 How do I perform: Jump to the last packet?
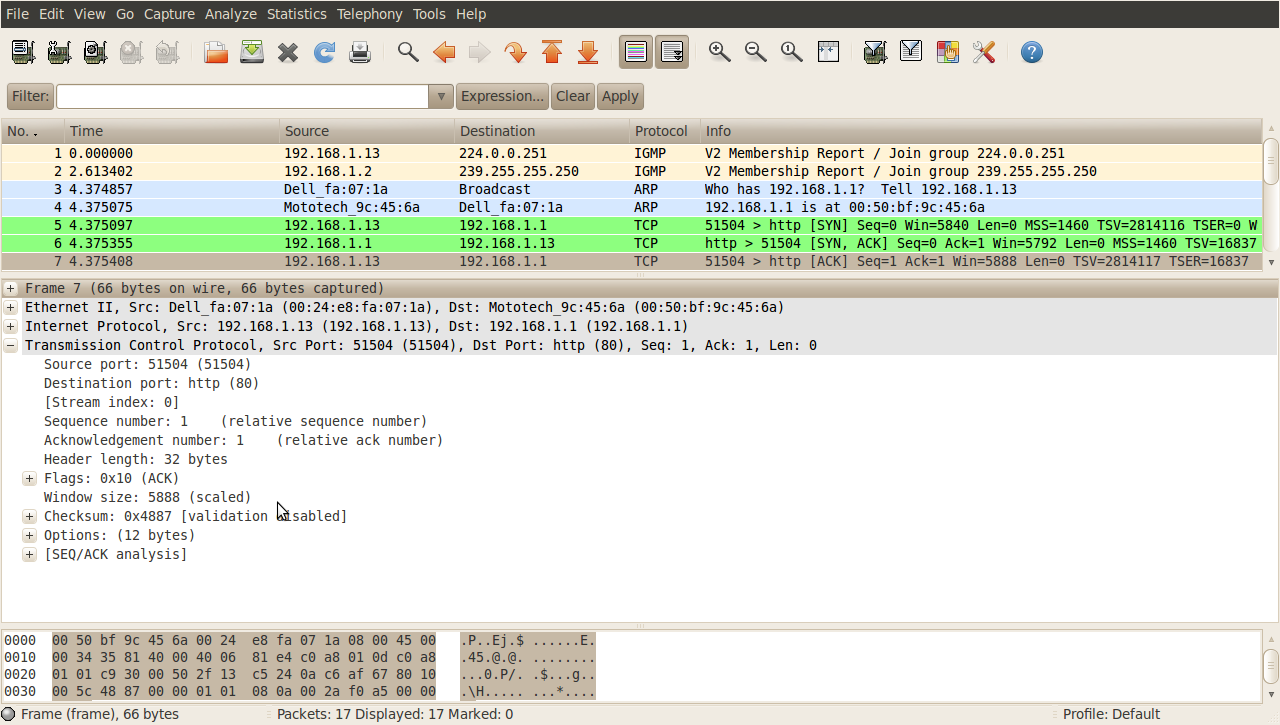coord(588,51)
